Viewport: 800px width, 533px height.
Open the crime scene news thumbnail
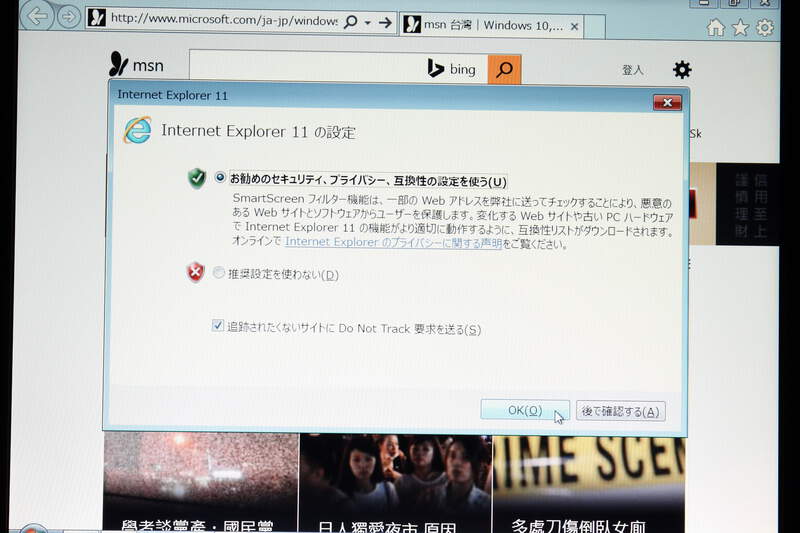[x=589, y=485]
